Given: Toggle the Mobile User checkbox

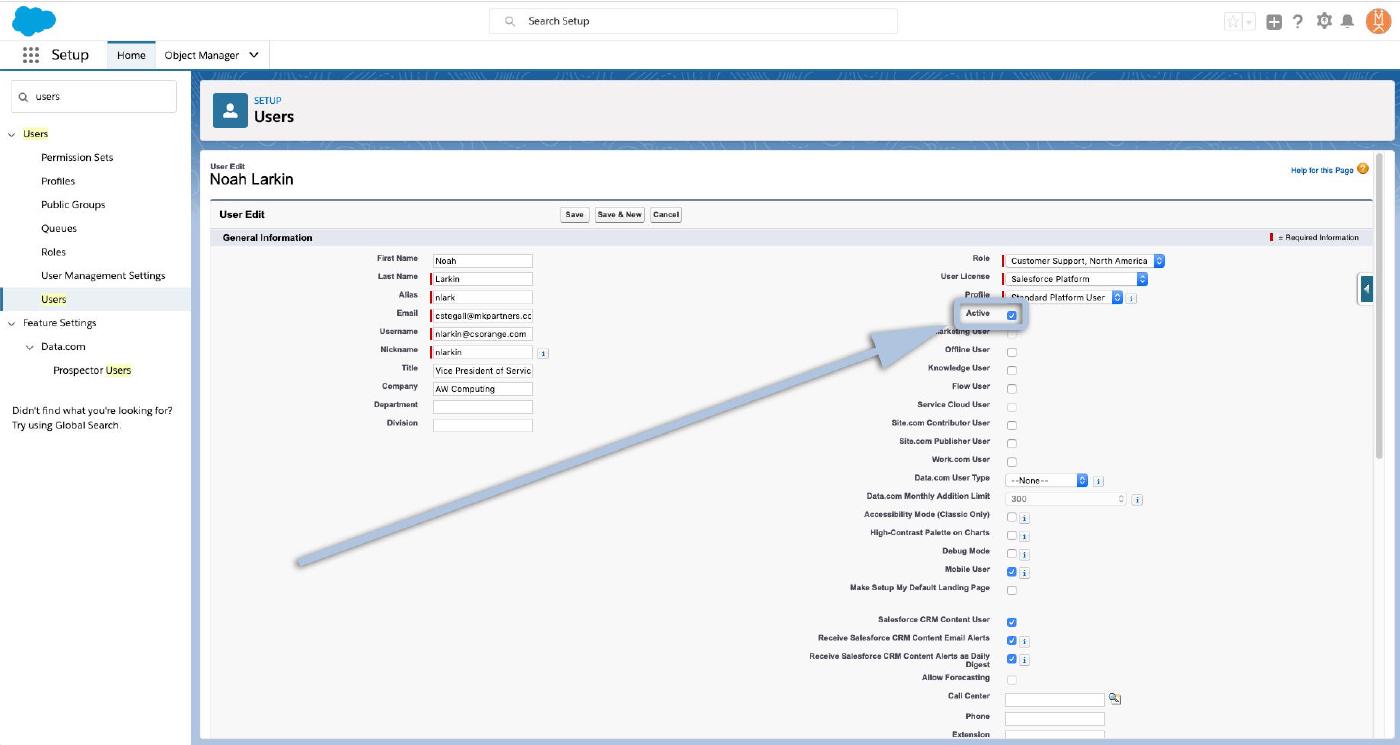Looking at the screenshot, I should point(1012,572).
